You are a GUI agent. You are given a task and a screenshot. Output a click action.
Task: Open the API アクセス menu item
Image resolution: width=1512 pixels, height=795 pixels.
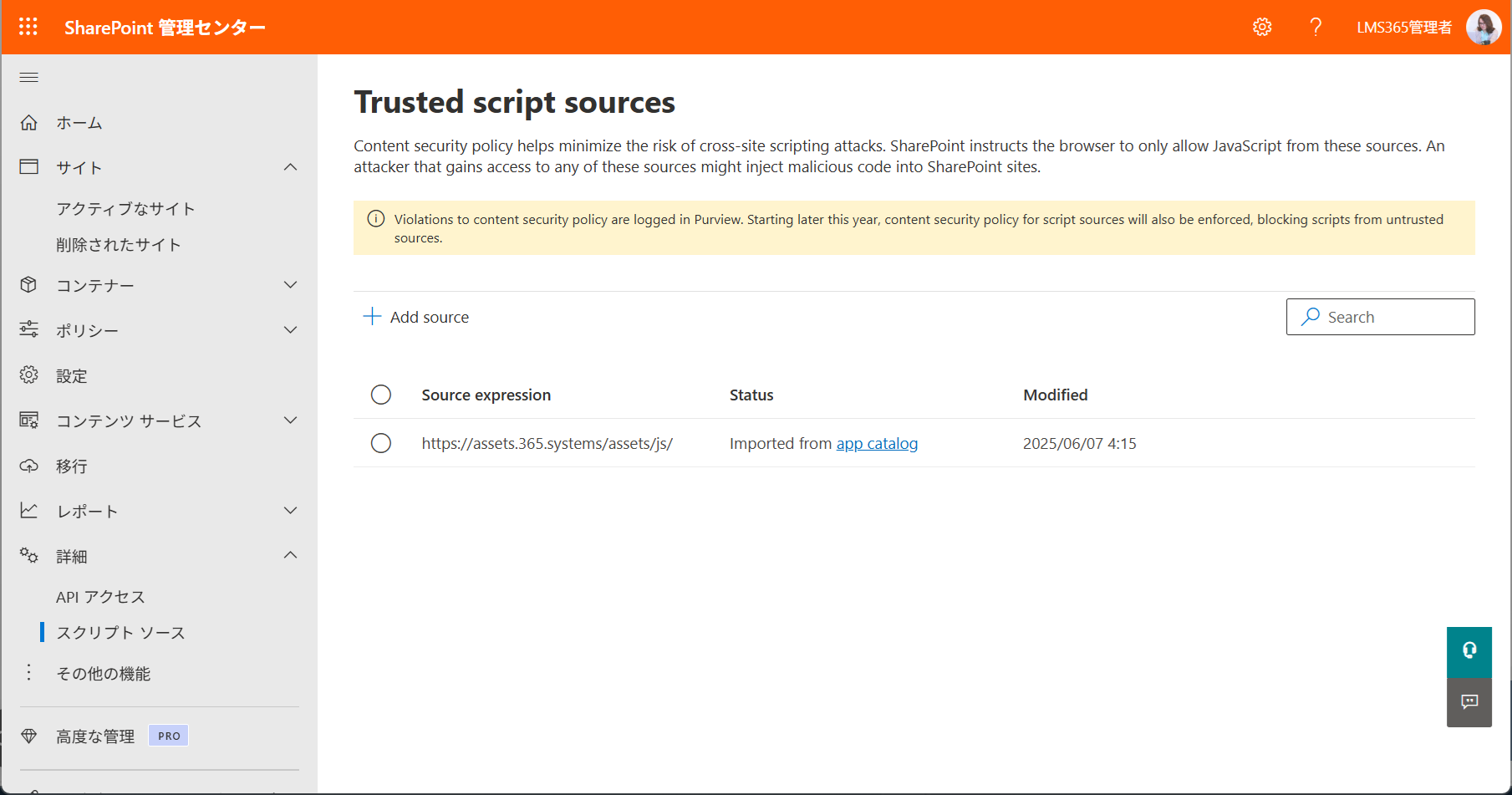click(100, 597)
